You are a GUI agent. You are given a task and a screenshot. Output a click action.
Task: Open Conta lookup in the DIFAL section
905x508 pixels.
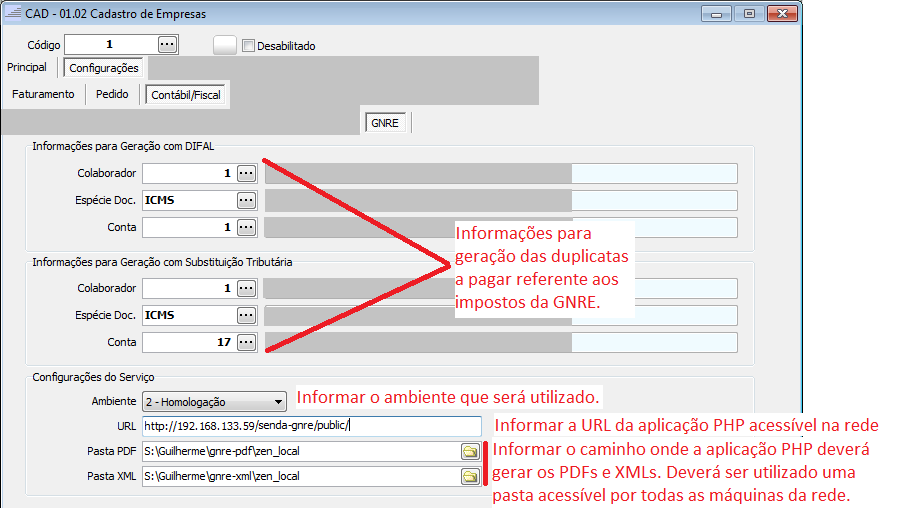click(246, 227)
